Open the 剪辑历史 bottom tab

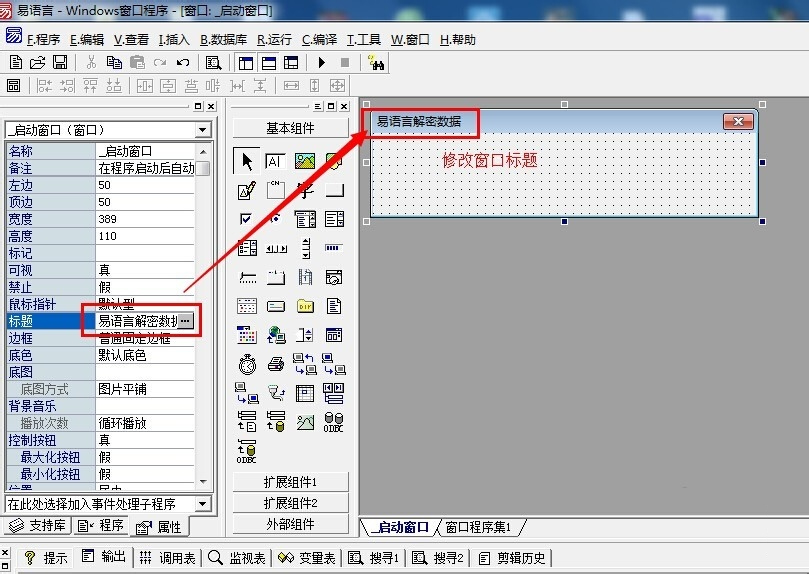point(512,557)
